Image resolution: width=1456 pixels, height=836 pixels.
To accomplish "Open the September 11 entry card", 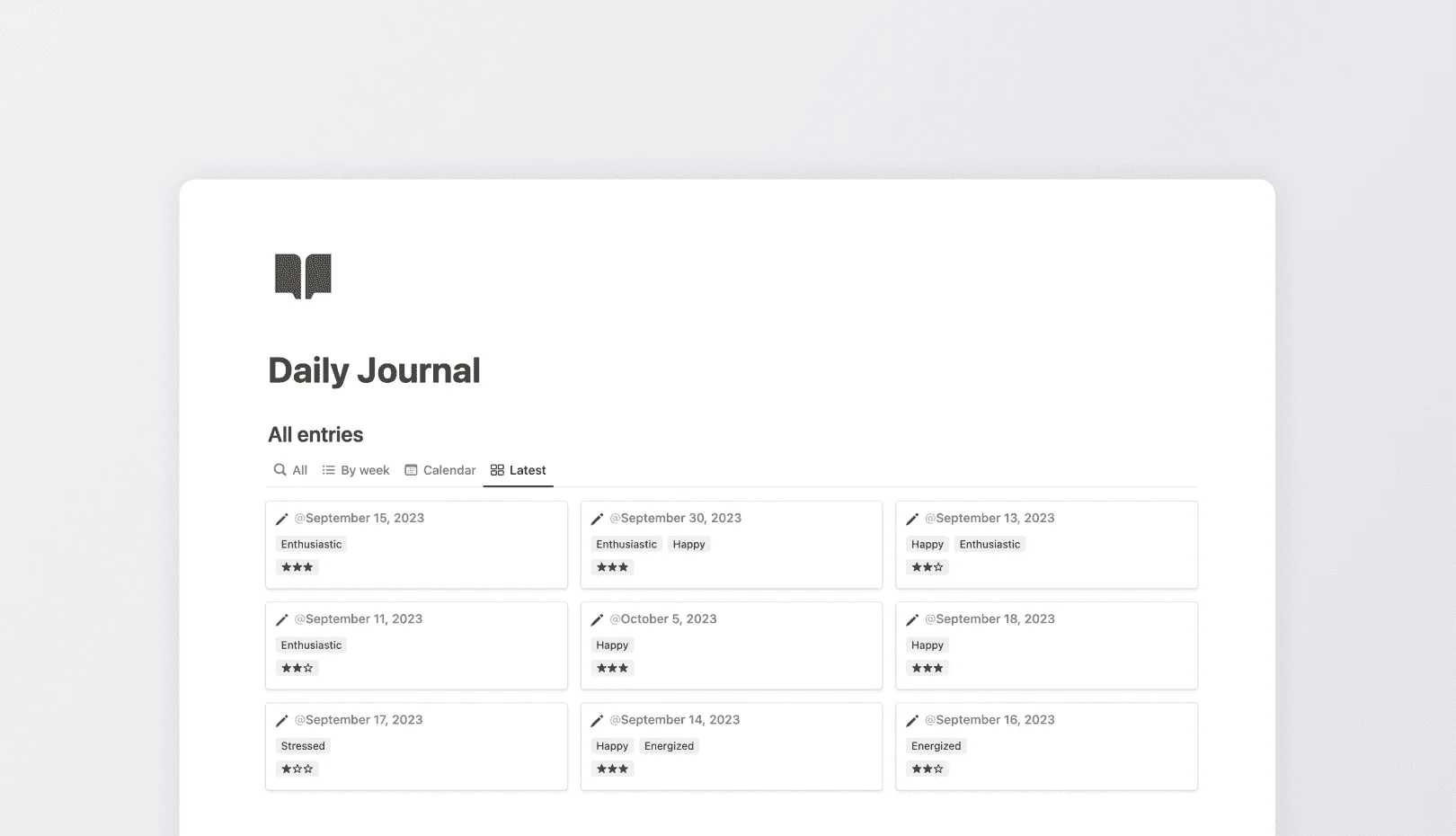I will click(416, 645).
